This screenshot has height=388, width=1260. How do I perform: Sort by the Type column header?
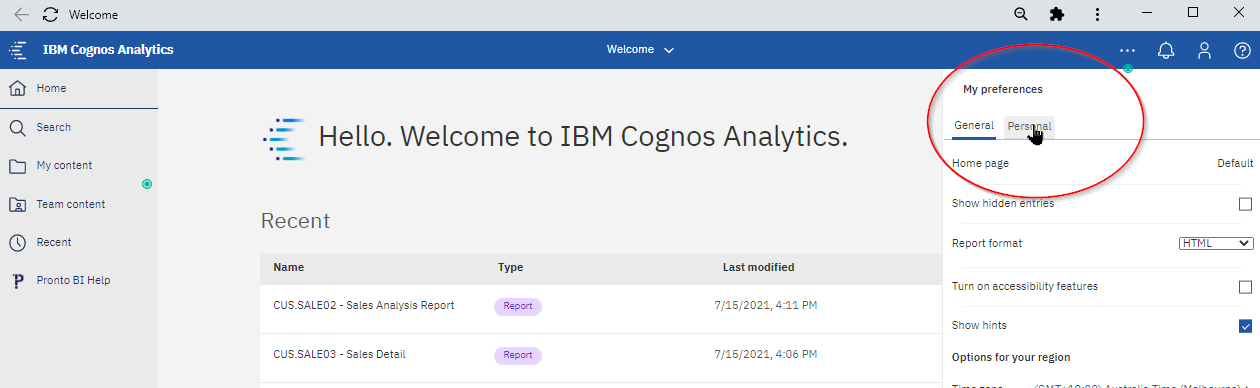(510, 267)
